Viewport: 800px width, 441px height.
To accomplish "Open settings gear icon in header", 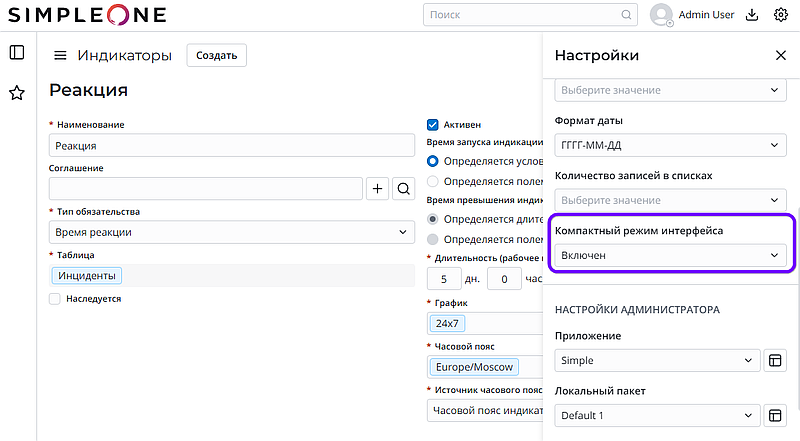I will click(x=781, y=15).
